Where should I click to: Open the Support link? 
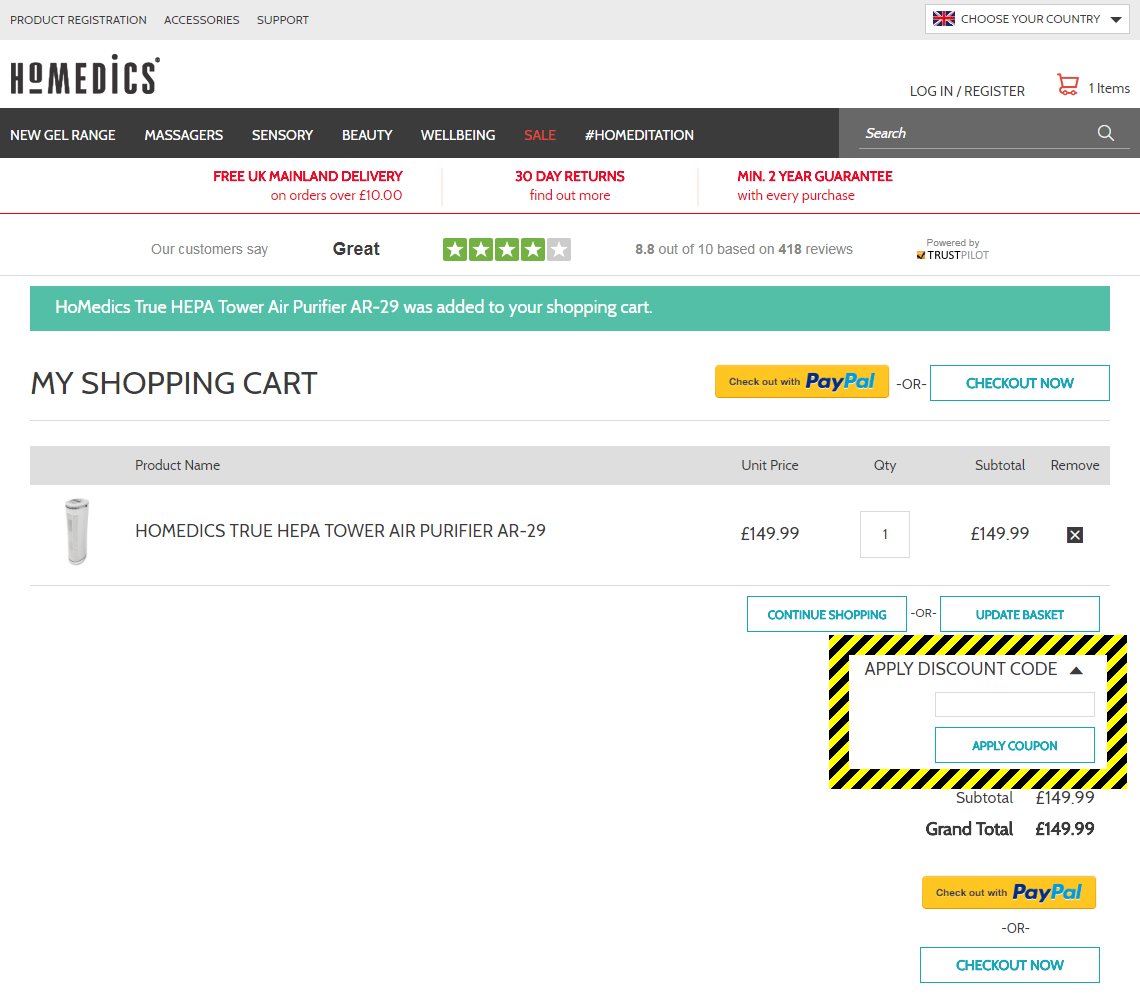[x=282, y=20]
